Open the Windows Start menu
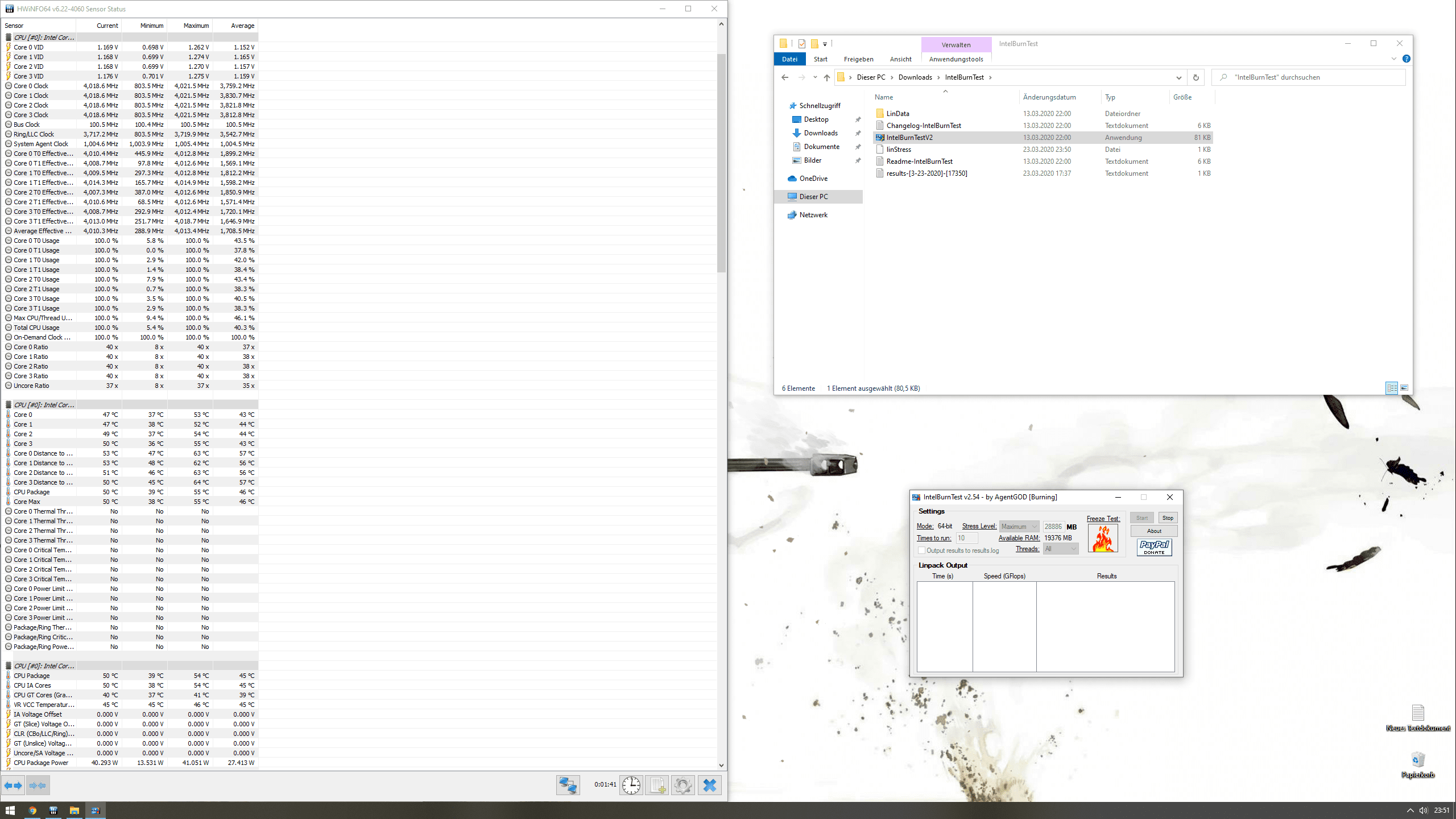 click(x=10, y=810)
